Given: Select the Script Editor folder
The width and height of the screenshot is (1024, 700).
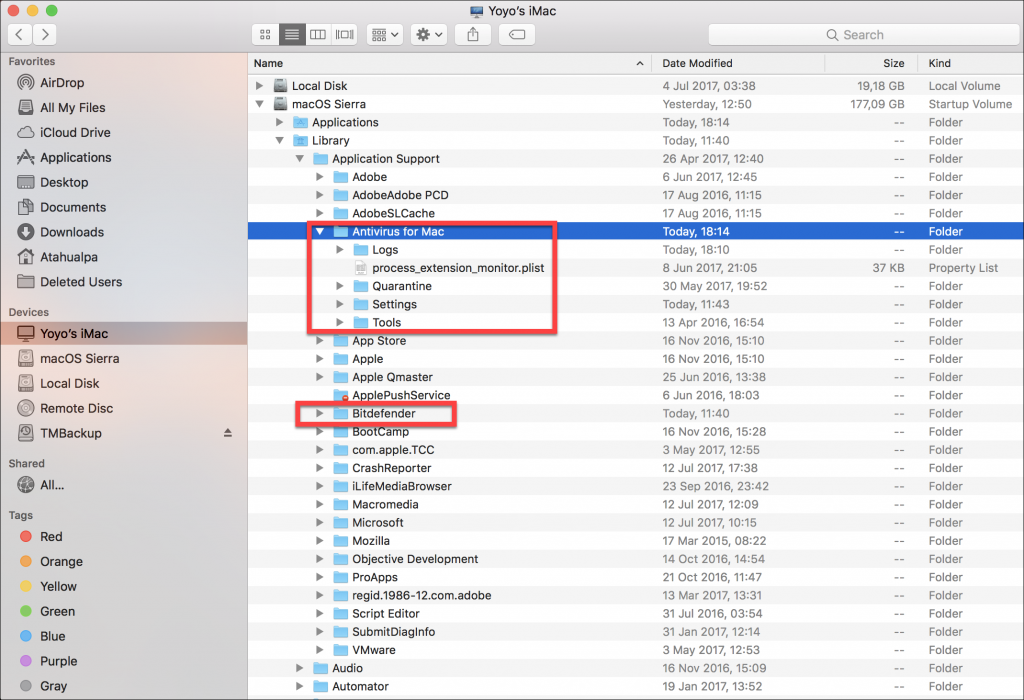Looking at the screenshot, I should coord(635,614).
